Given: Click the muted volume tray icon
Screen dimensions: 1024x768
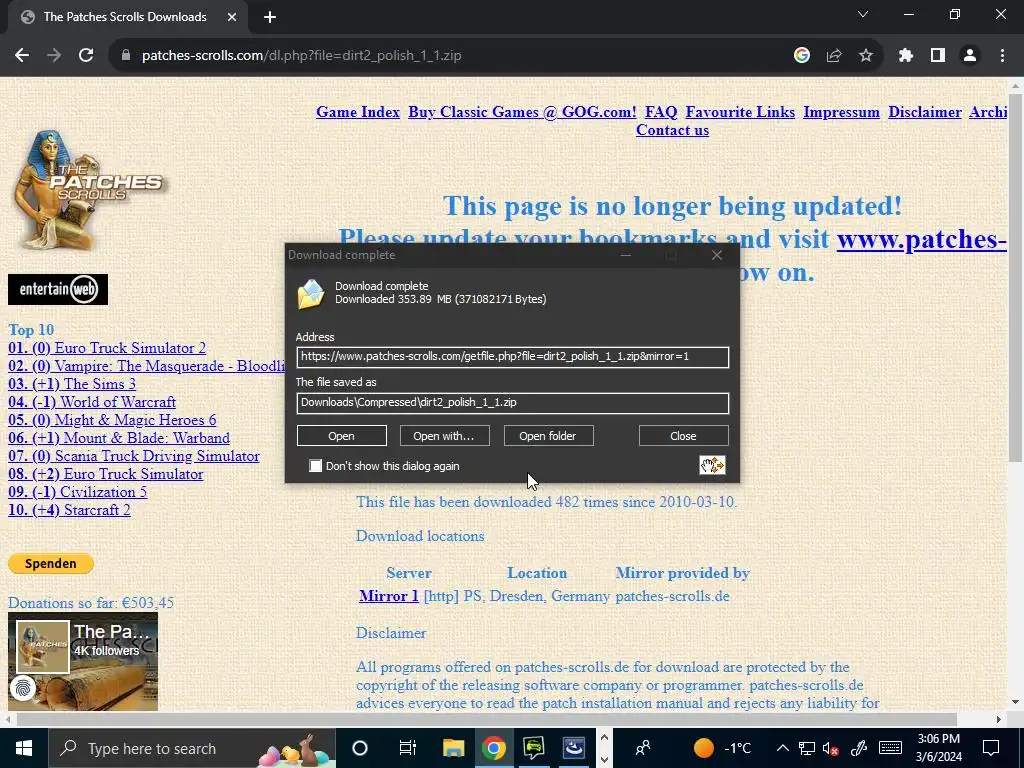Looking at the screenshot, I should coord(831,748).
